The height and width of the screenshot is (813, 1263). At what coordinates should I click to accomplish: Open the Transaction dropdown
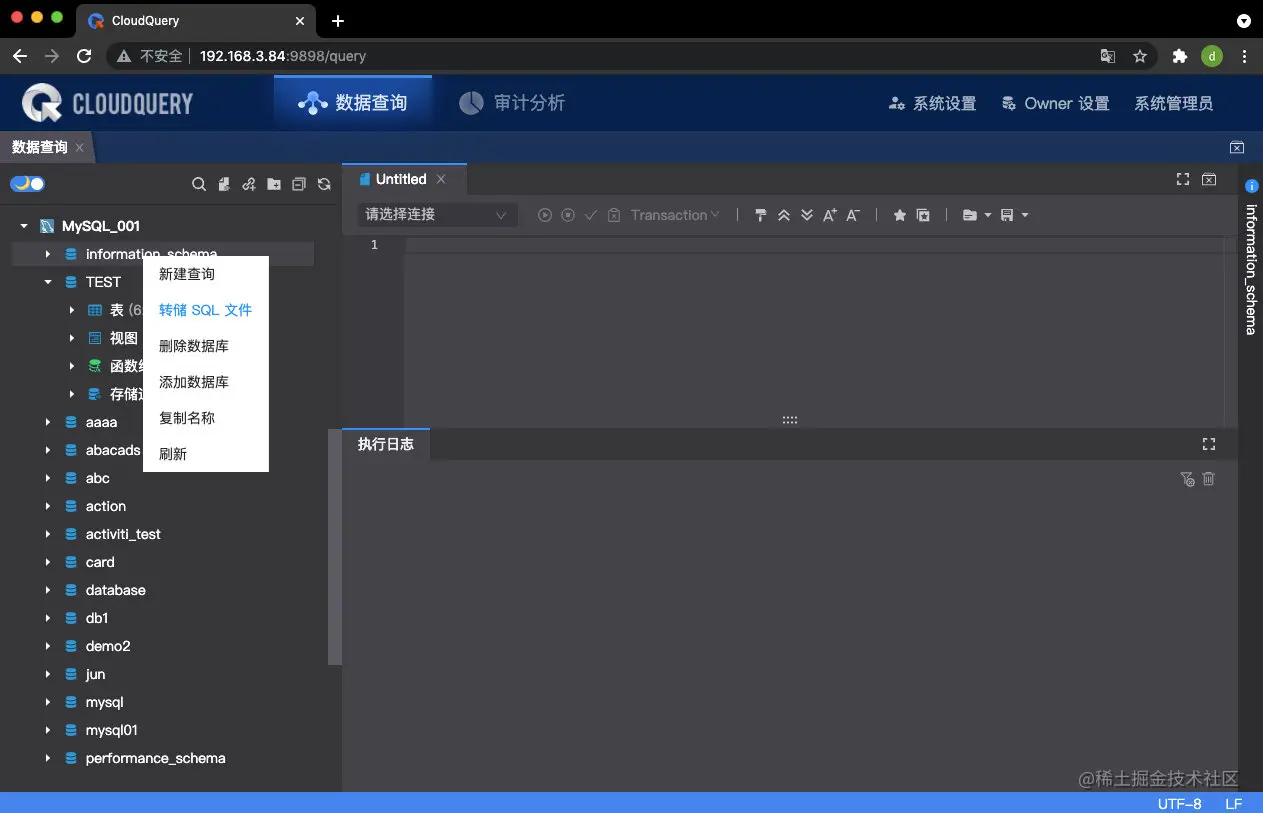(x=675, y=215)
